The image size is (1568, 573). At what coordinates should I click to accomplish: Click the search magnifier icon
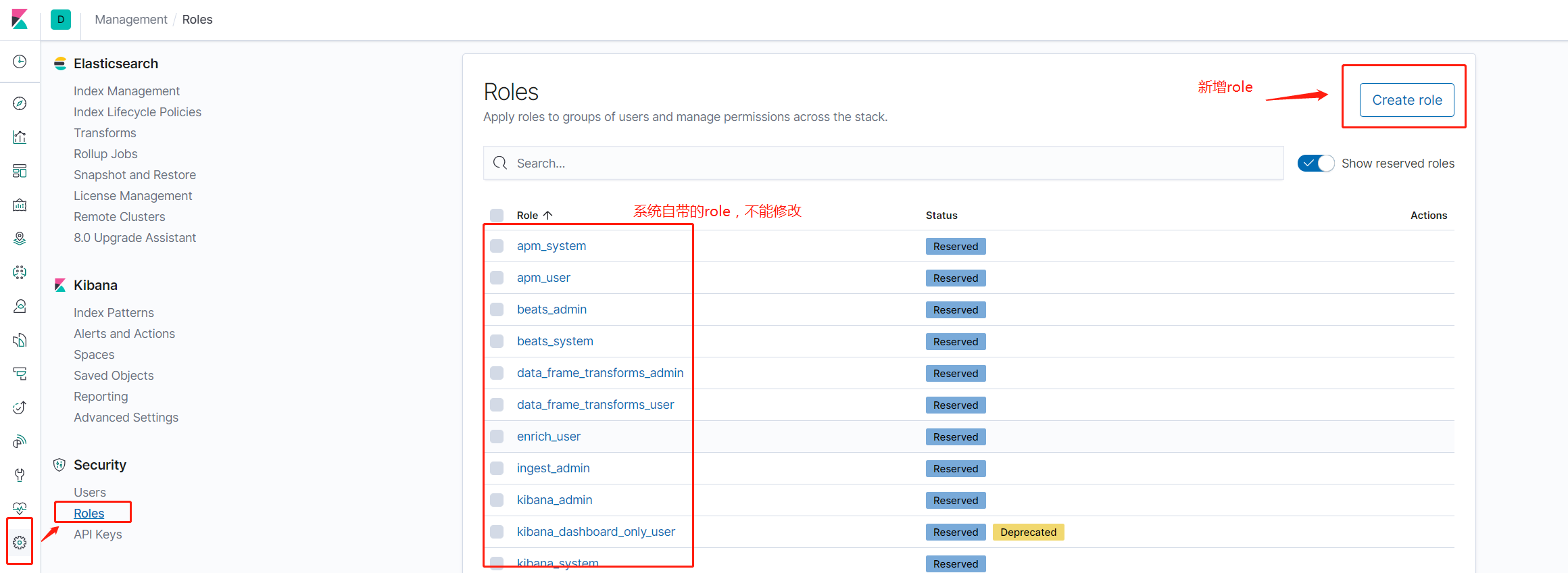pyautogui.click(x=500, y=163)
